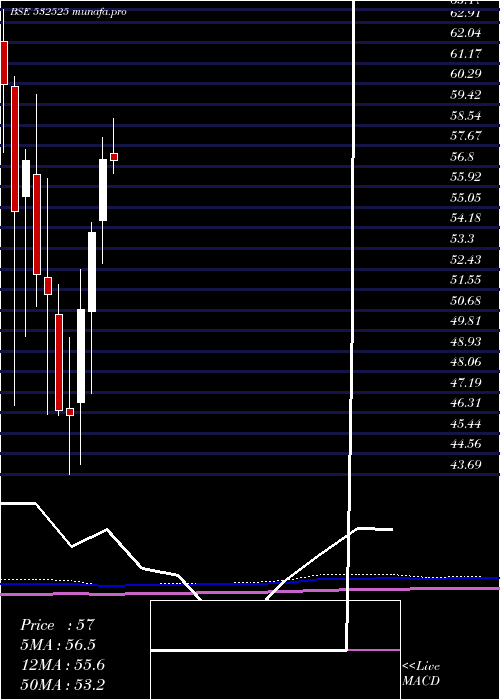
Task: Pick the 49.81 axis value
Action: [466, 321]
